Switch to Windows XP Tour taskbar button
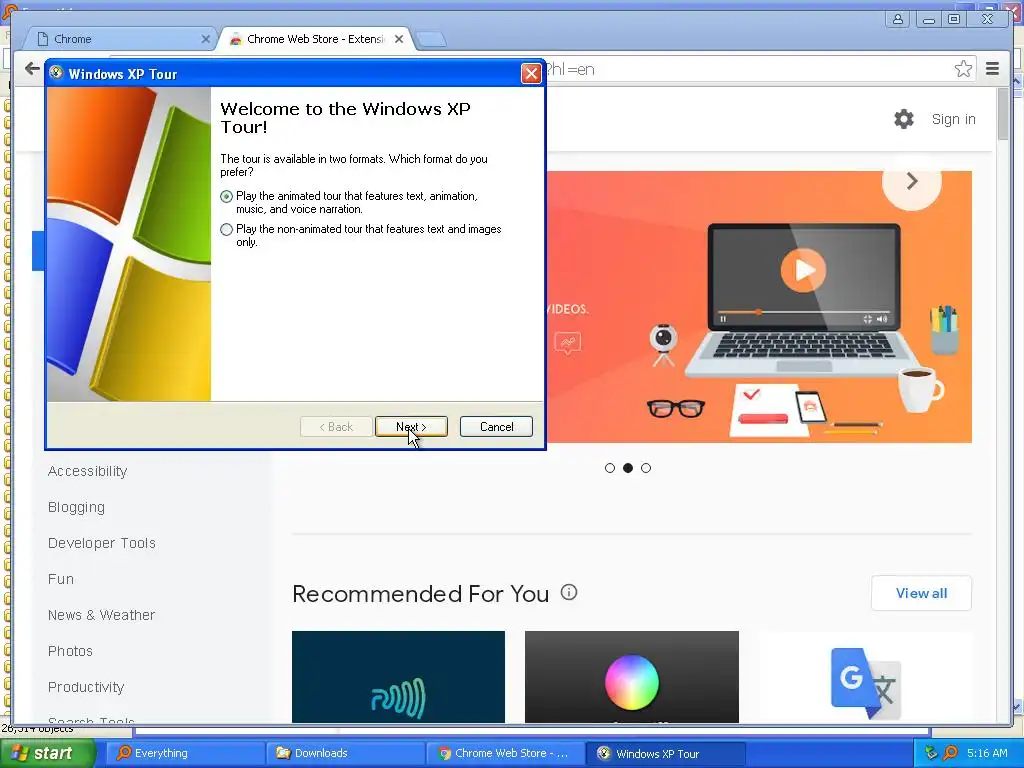 665,753
